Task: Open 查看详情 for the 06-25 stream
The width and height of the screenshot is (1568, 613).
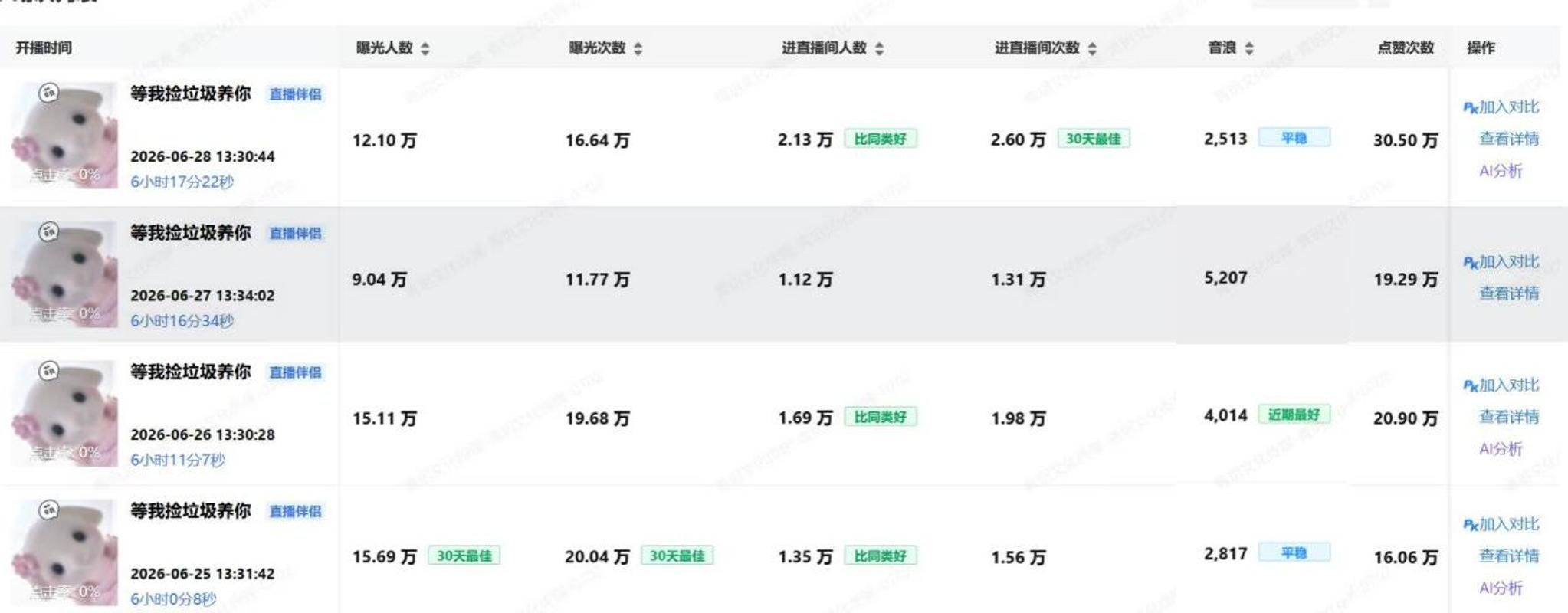Action: (x=1508, y=556)
